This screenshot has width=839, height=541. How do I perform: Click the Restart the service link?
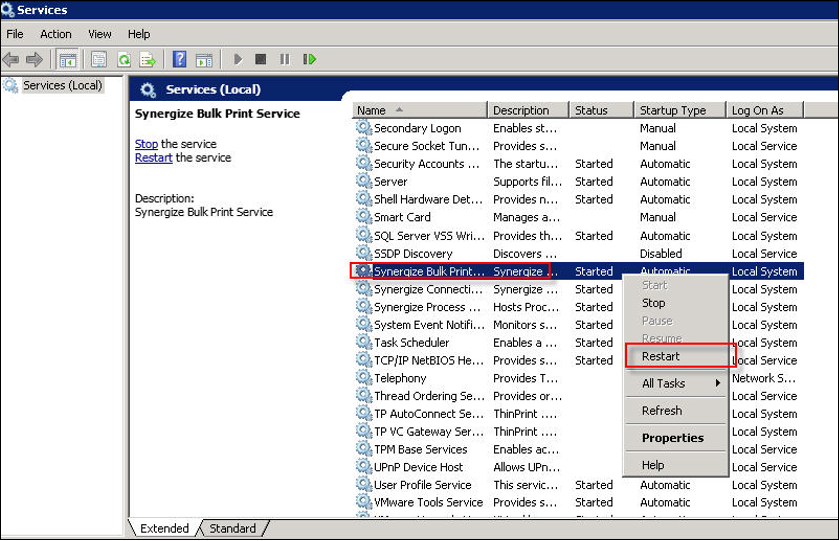pos(153,158)
